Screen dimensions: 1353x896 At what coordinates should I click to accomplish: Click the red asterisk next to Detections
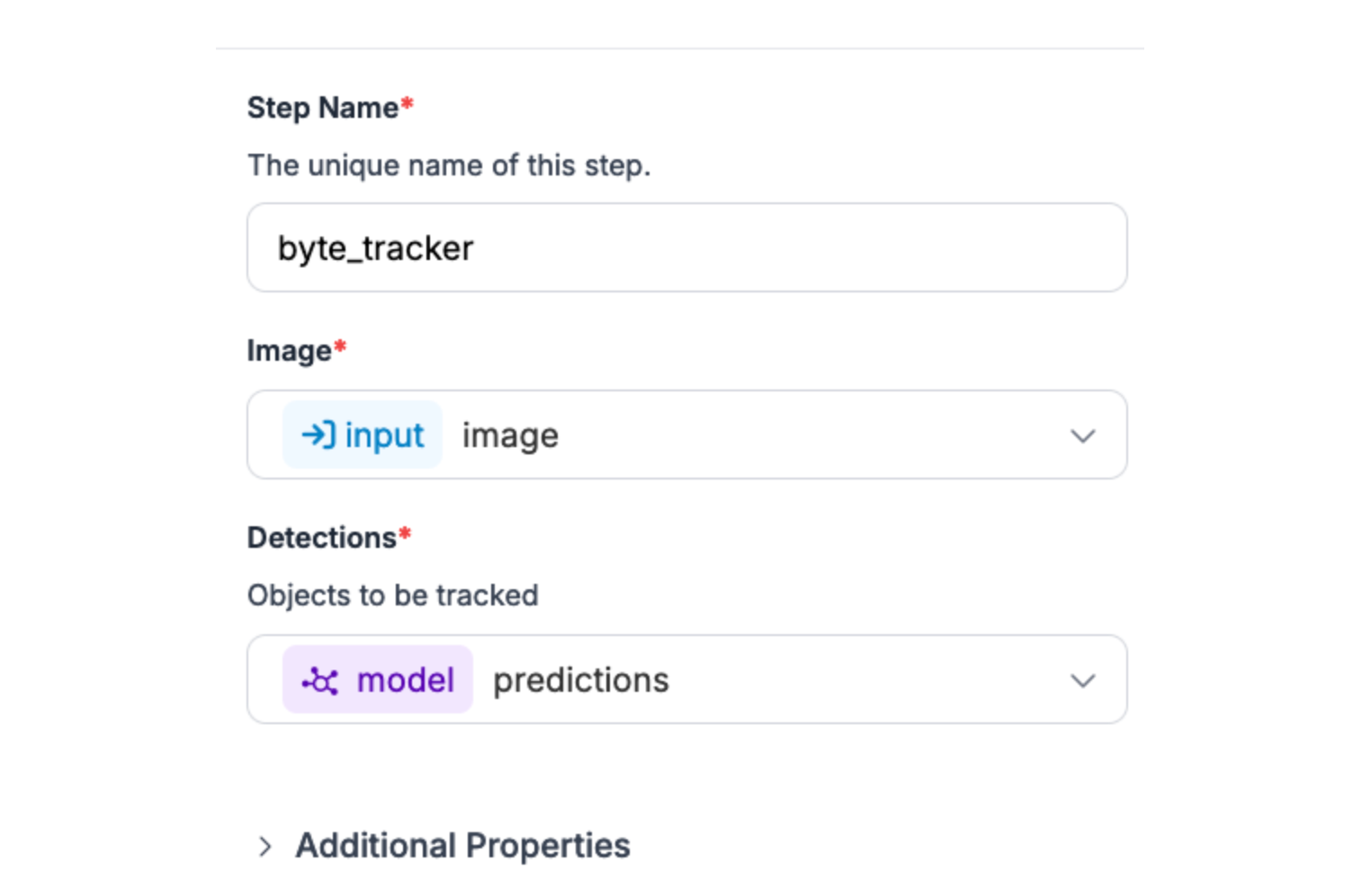point(406,535)
